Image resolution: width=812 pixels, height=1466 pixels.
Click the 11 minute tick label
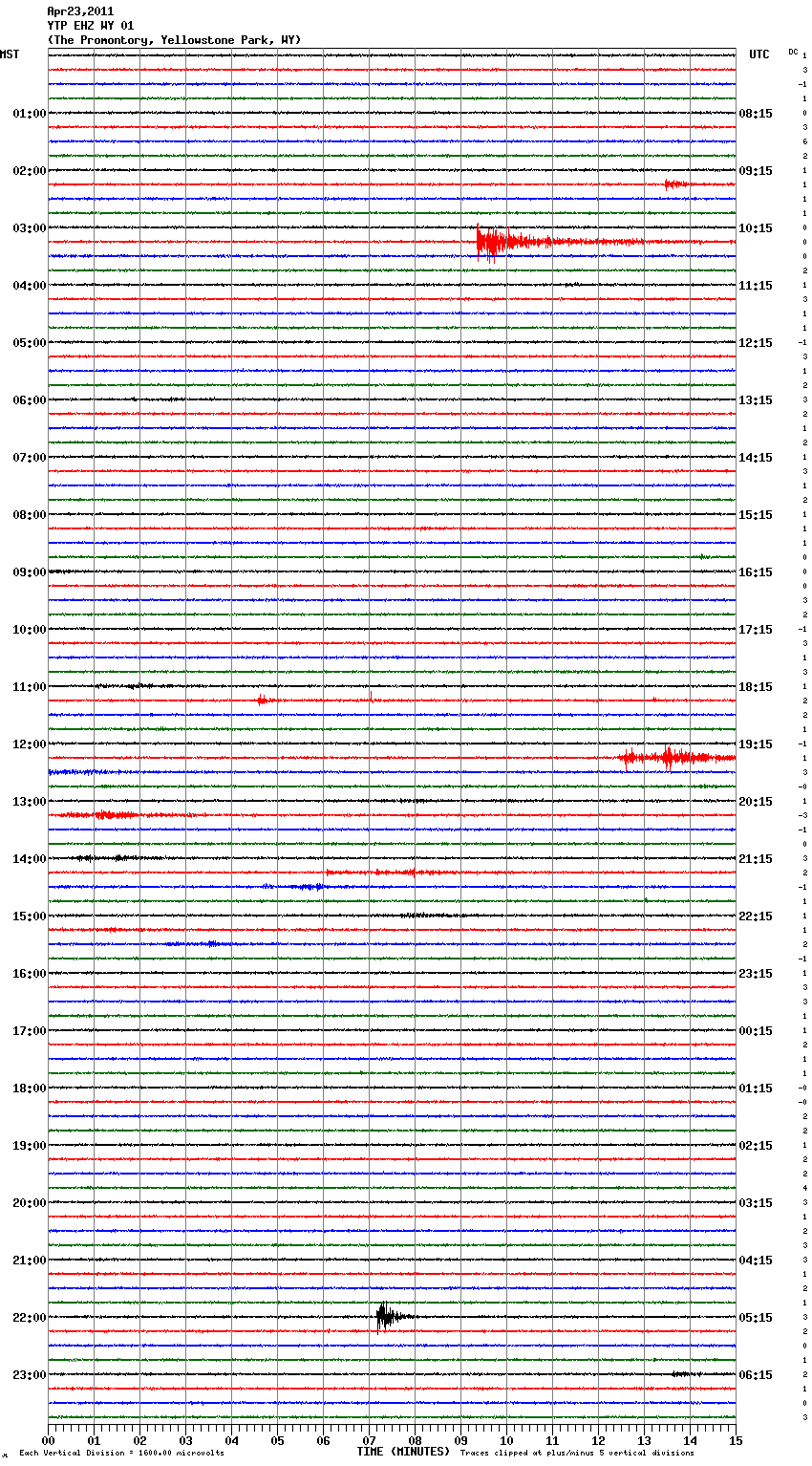553,1440
